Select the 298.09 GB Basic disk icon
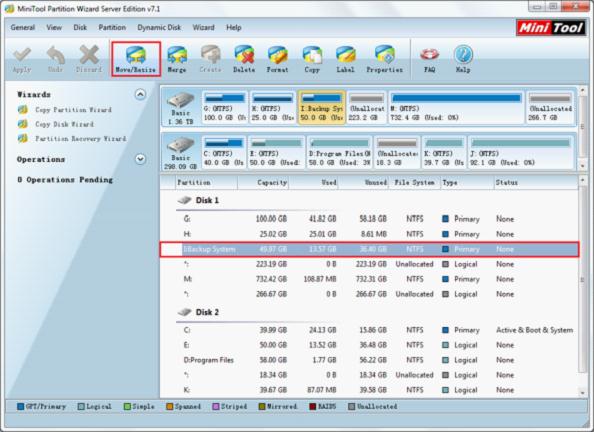 181,146
